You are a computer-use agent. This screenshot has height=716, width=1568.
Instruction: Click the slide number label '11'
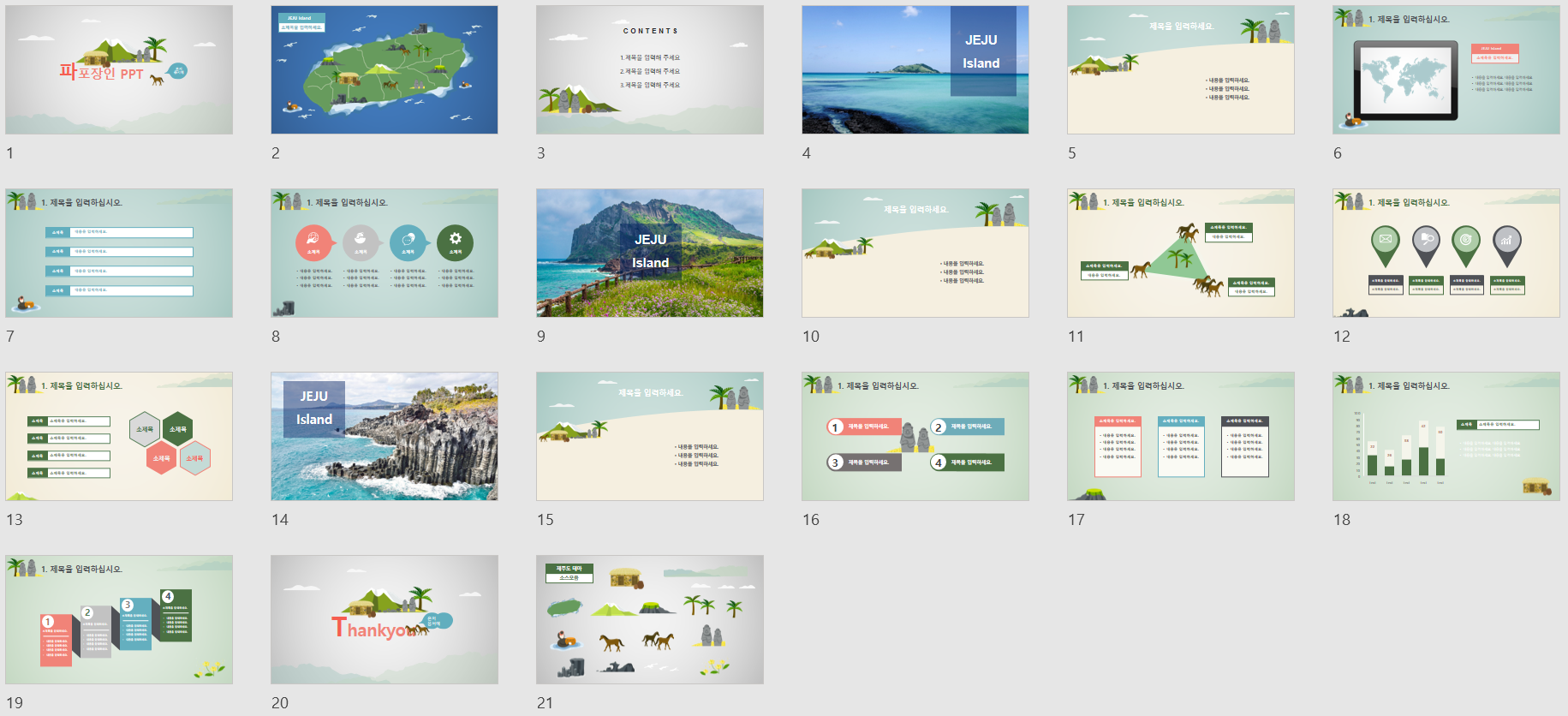click(x=1076, y=337)
